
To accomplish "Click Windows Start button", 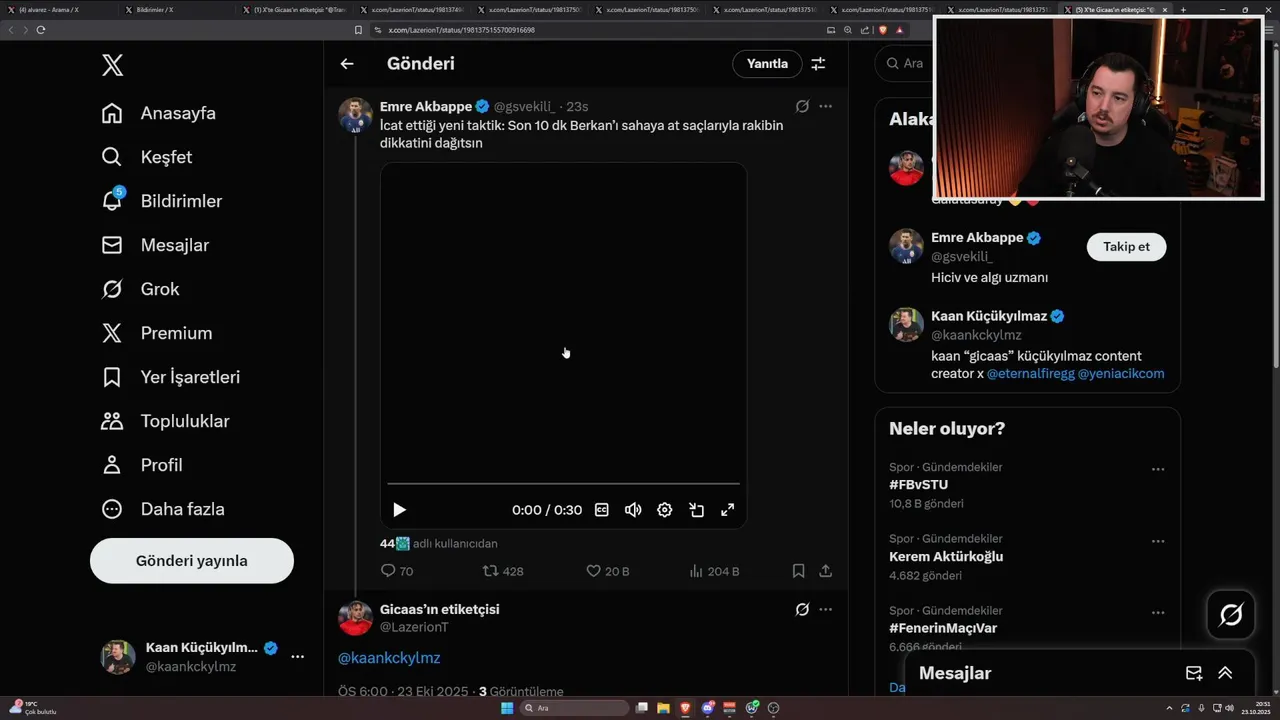I will tap(507, 708).
